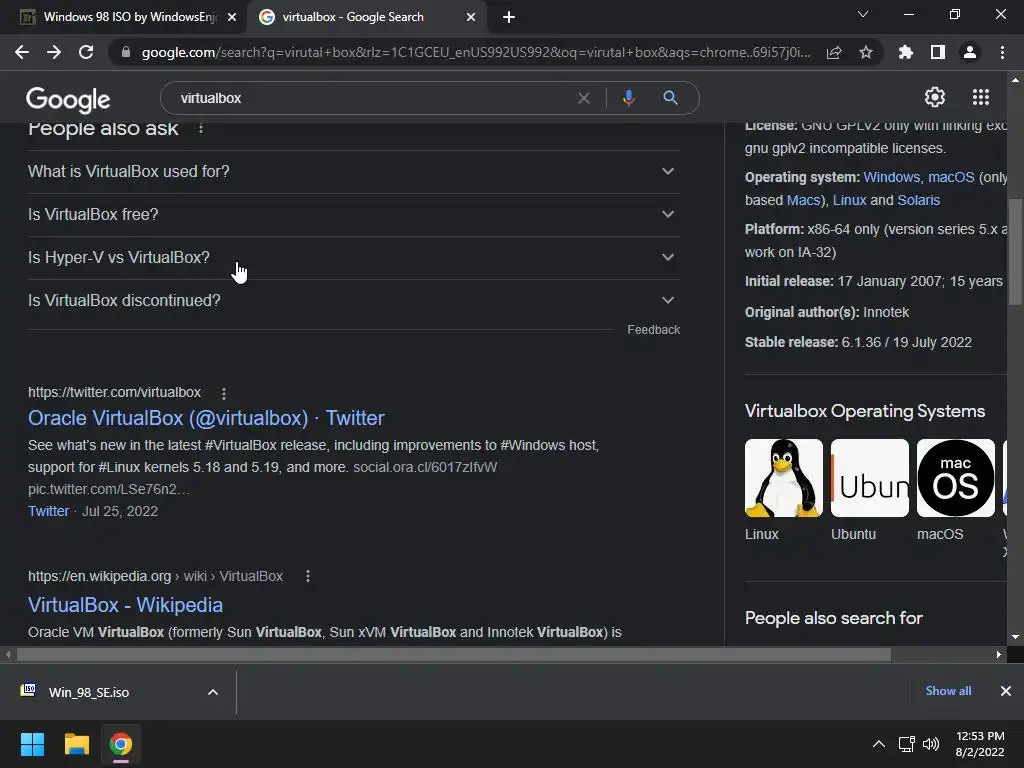
Task: Open the Windows Start button
Action: [32, 744]
